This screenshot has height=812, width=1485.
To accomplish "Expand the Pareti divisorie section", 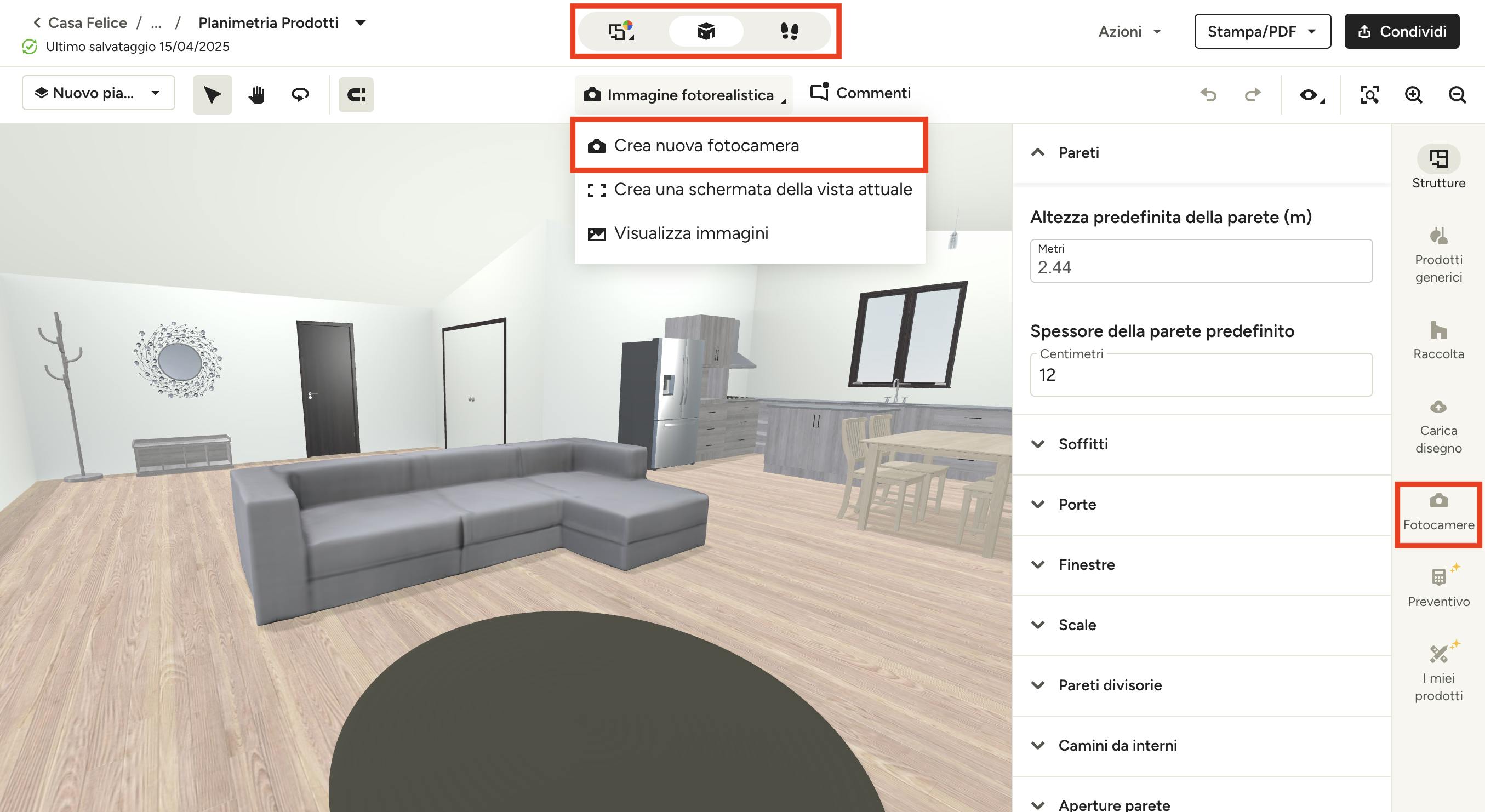I will tap(1201, 685).
